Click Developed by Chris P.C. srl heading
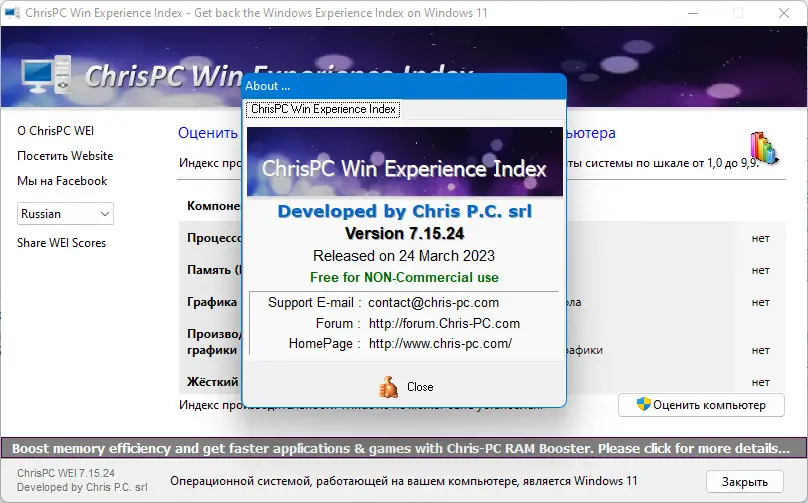Viewport: 808px width, 503px height. pos(405,211)
